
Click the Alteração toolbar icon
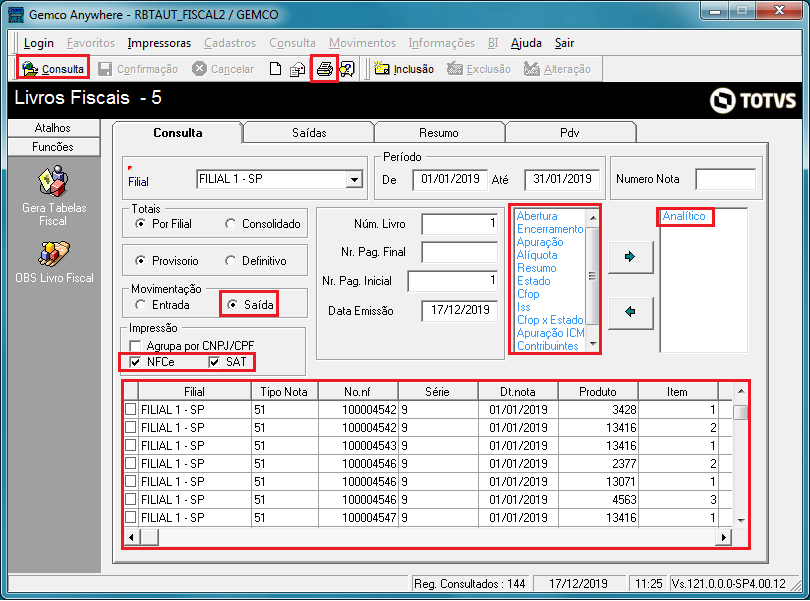(x=532, y=69)
